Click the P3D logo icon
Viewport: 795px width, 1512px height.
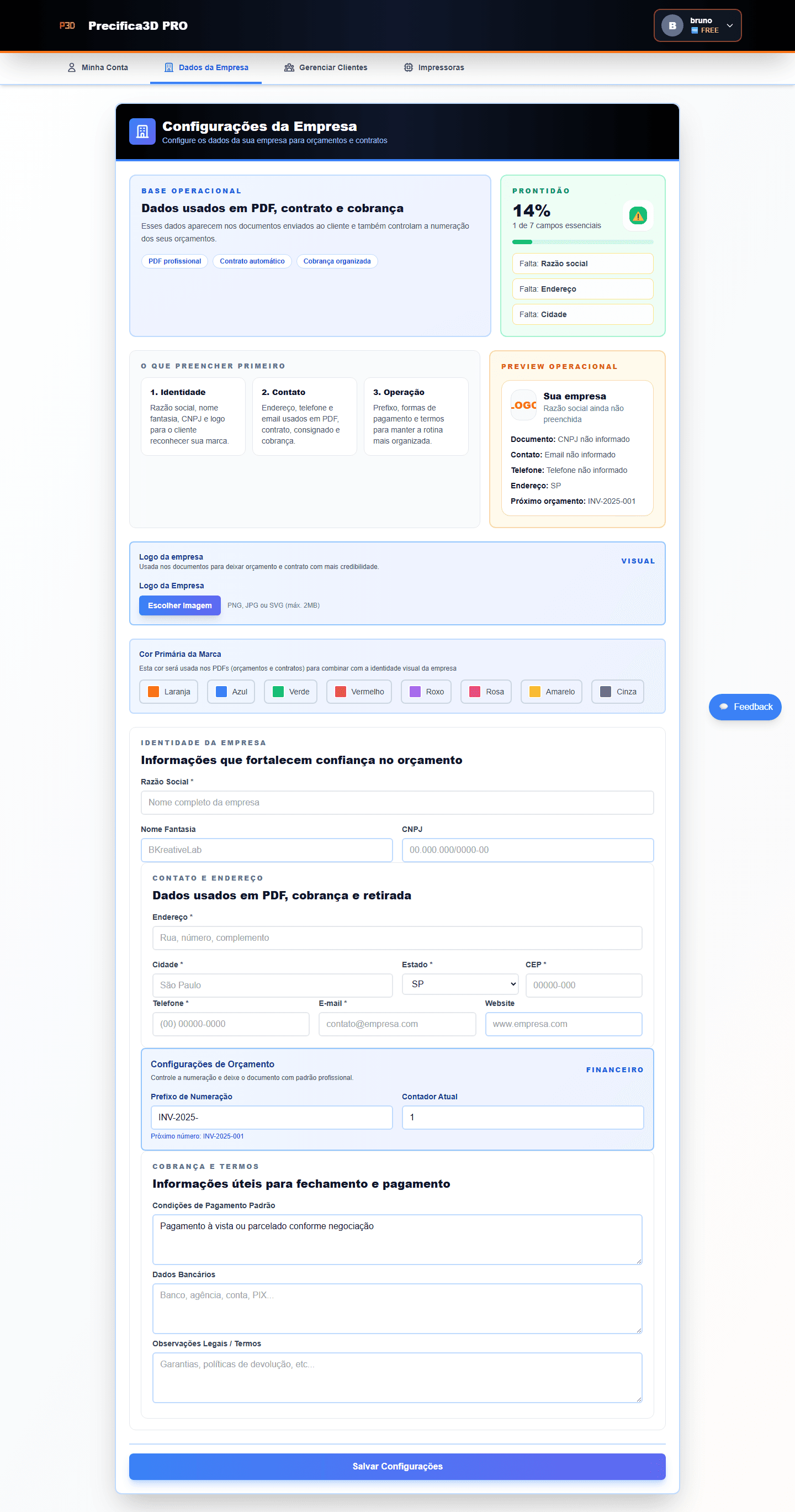pos(67,26)
